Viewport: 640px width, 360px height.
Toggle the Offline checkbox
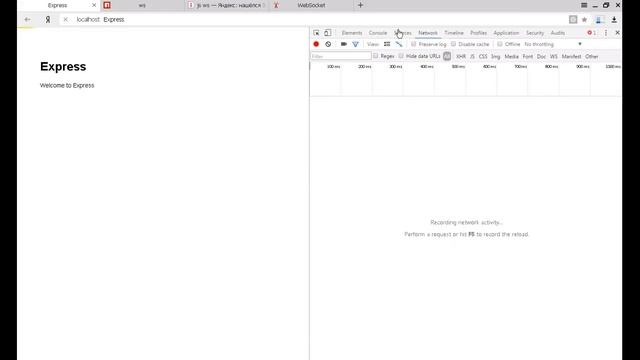tap(500, 44)
